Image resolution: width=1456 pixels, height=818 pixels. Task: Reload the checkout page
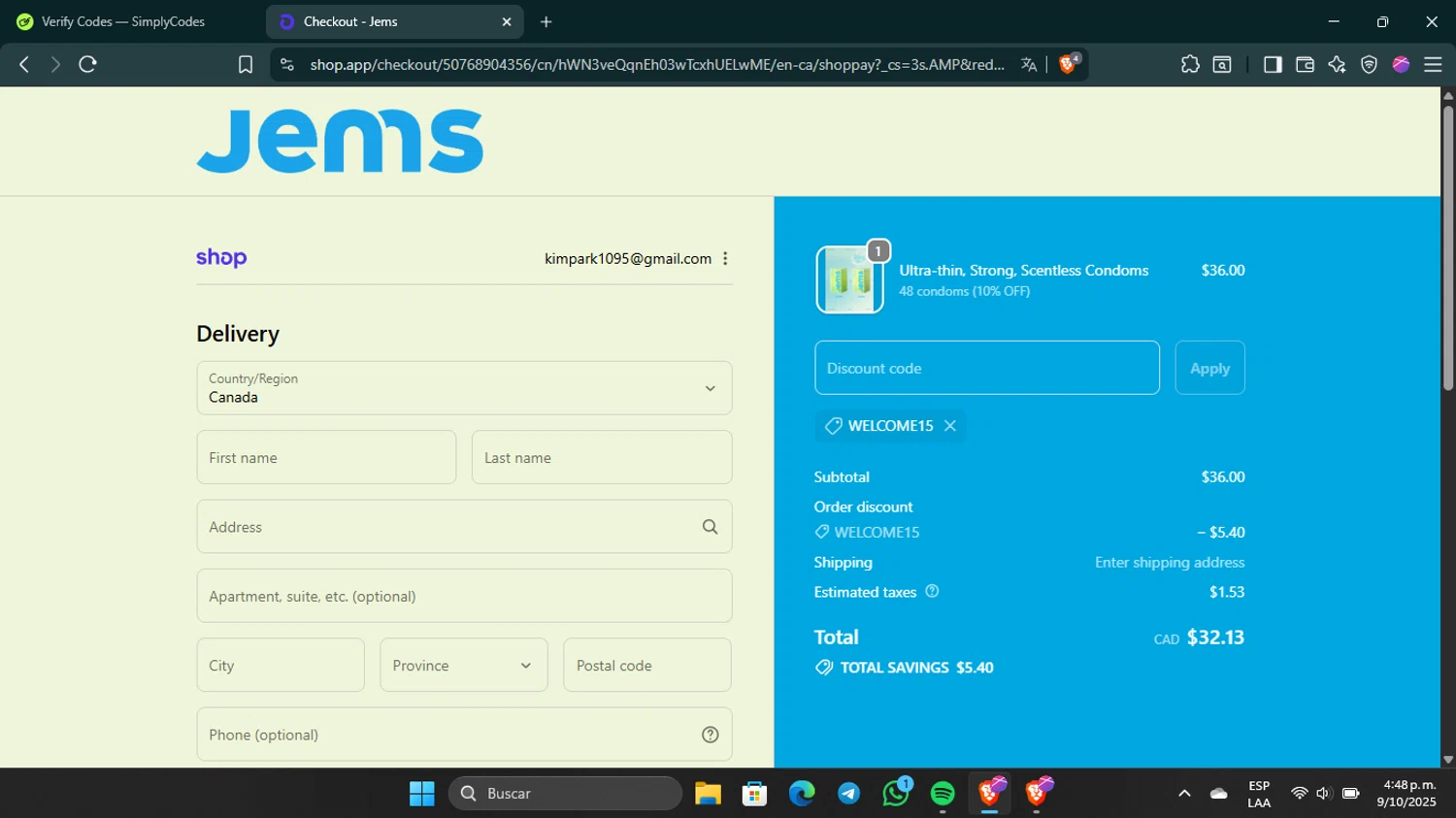(x=87, y=64)
